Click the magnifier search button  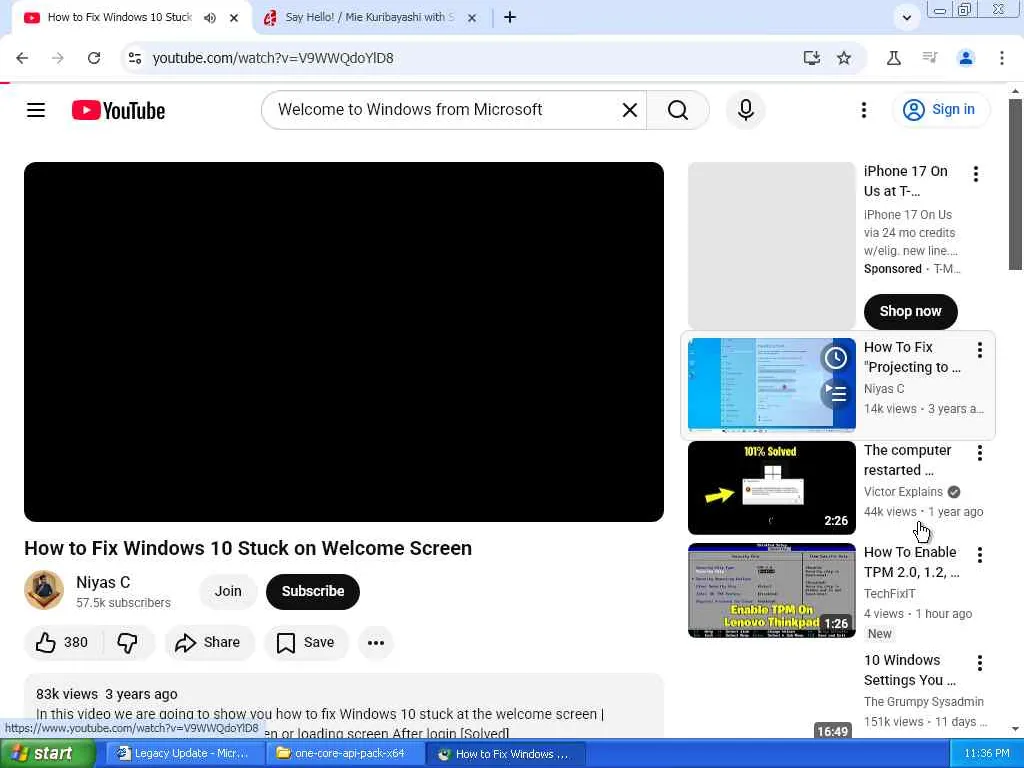point(678,110)
